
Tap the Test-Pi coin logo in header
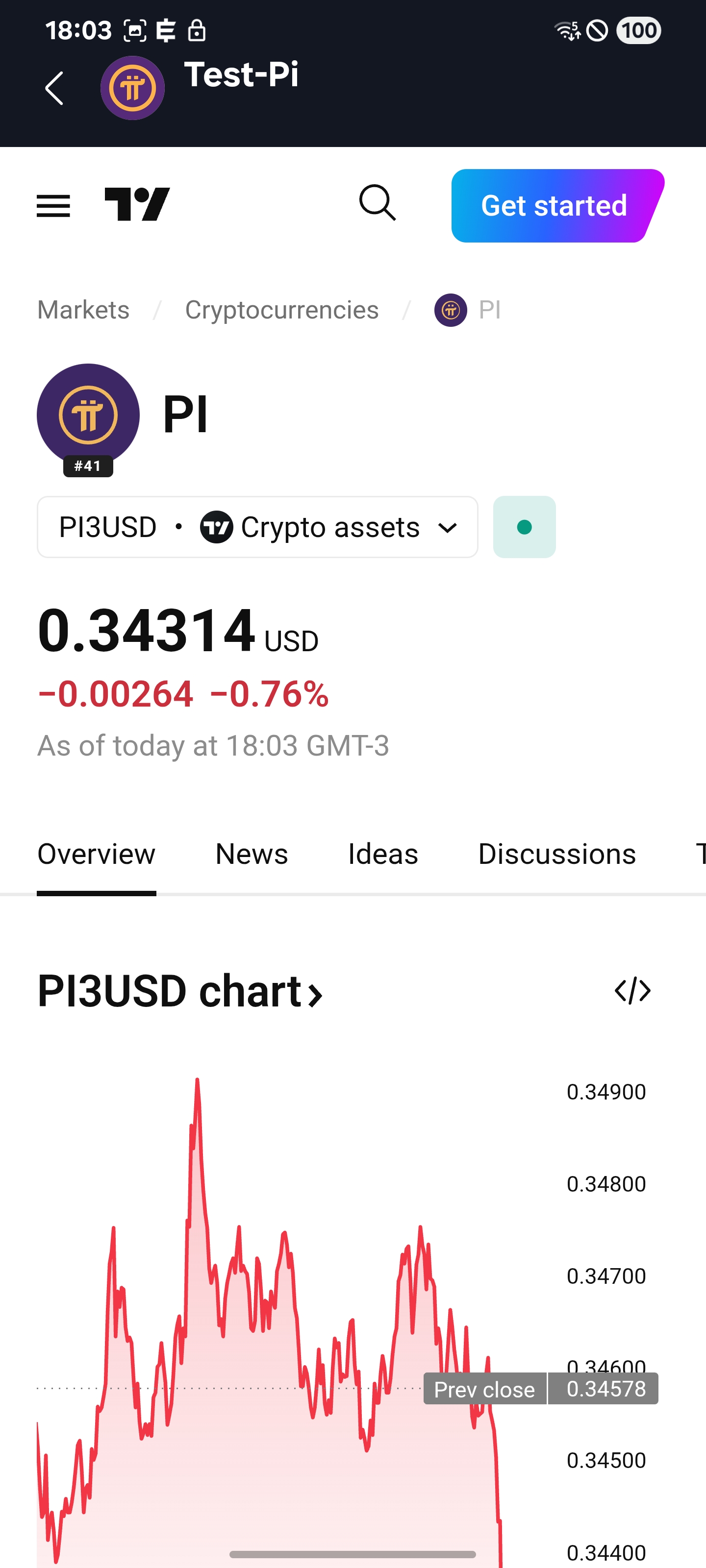132,88
